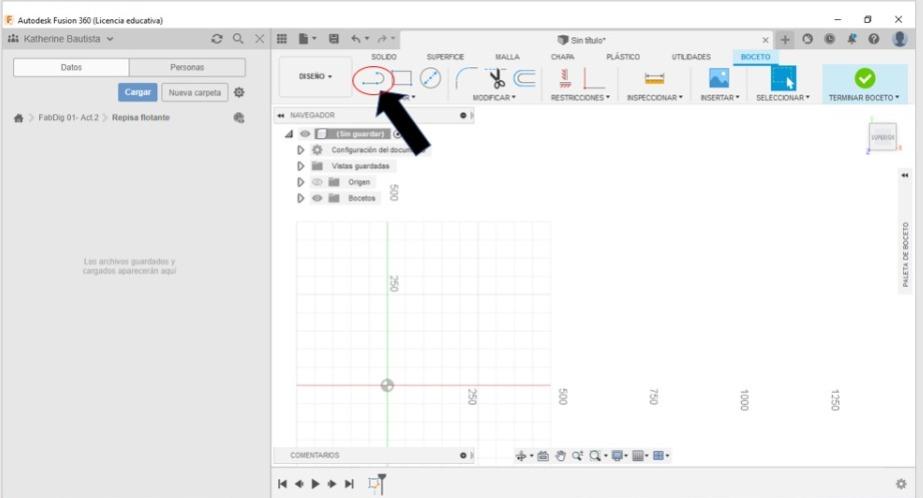Switch to the SÓLIDO tab
The image size is (923, 498).
coord(384,57)
